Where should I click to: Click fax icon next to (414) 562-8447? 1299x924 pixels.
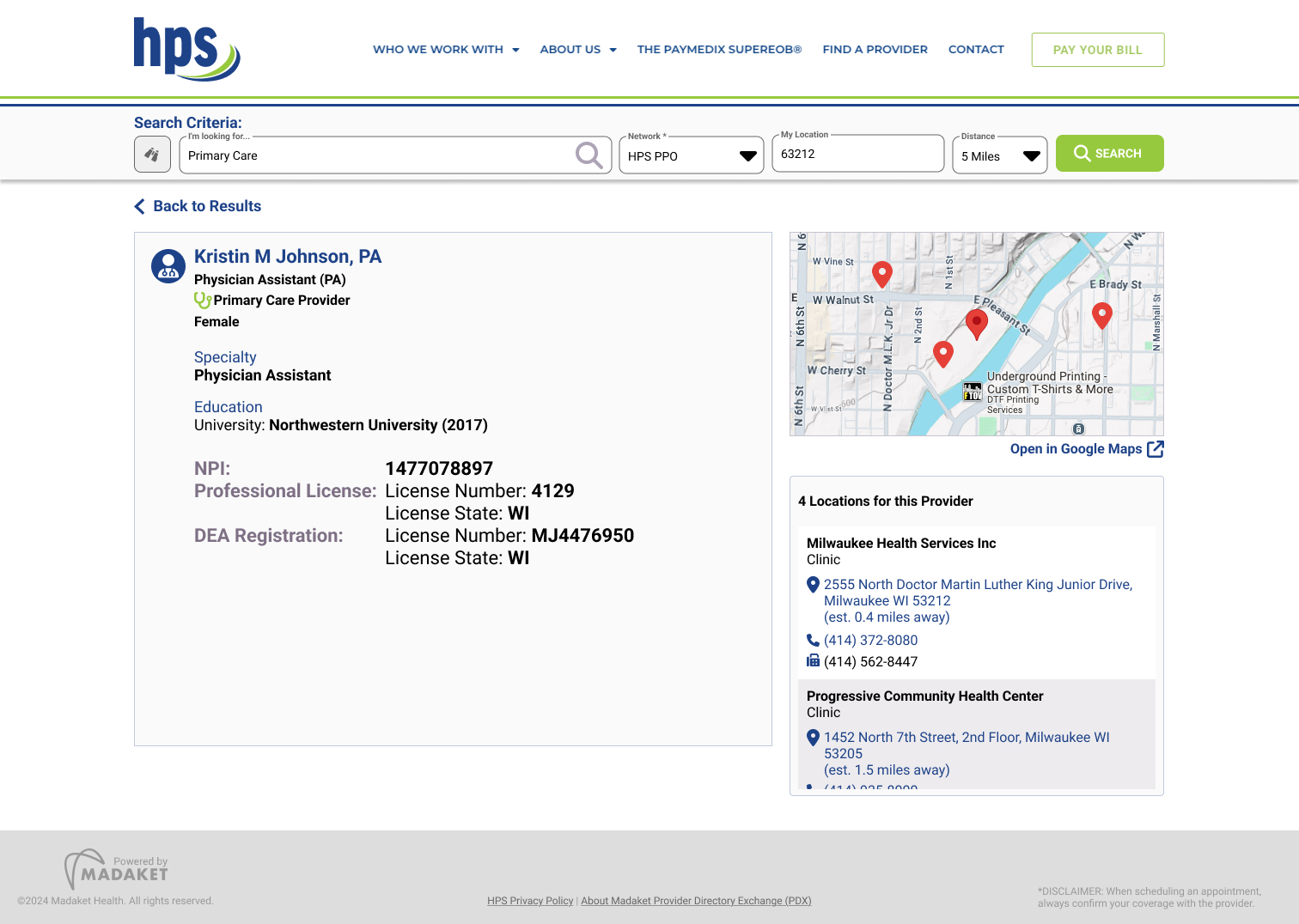point(813,660)
